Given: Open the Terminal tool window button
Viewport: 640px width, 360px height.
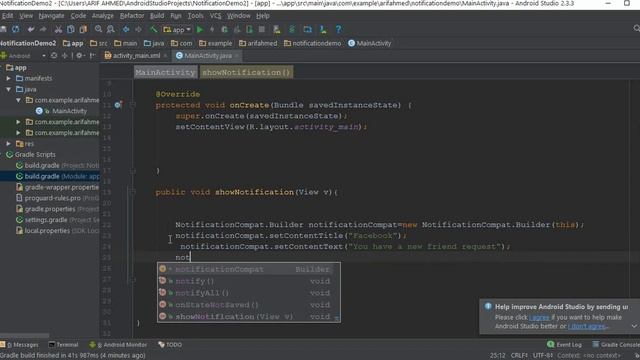Looking at the screenshot, I should click(64, 345).
